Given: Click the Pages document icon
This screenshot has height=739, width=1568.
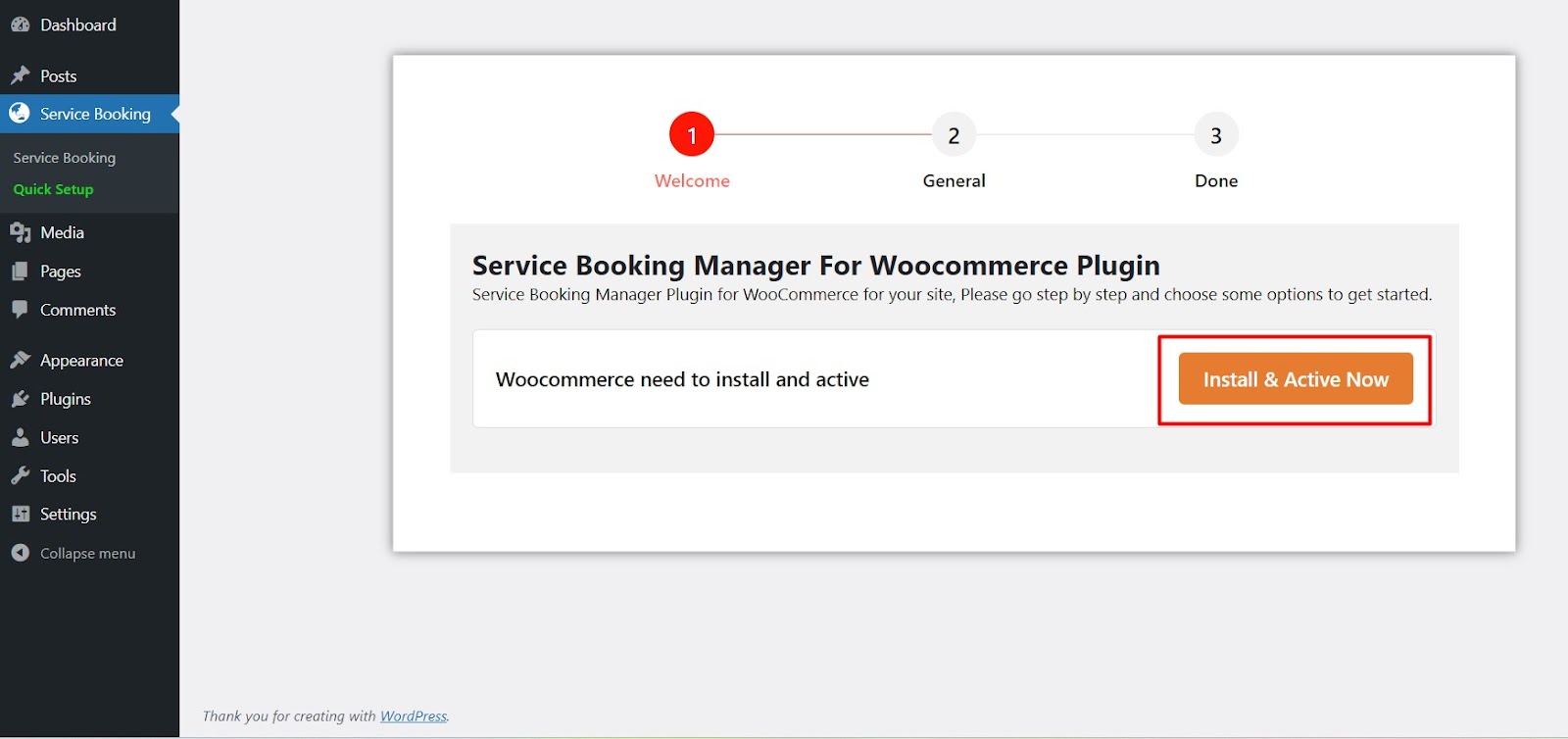Looking at the screenshot, I should [20, 271].
